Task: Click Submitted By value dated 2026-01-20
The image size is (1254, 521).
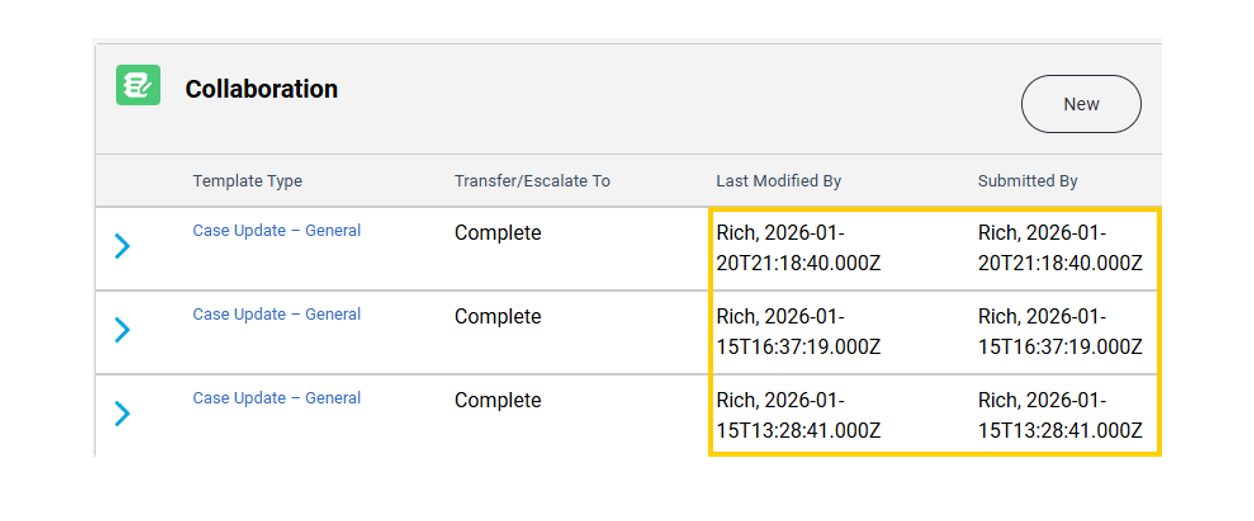Action: click(1060, 248)
